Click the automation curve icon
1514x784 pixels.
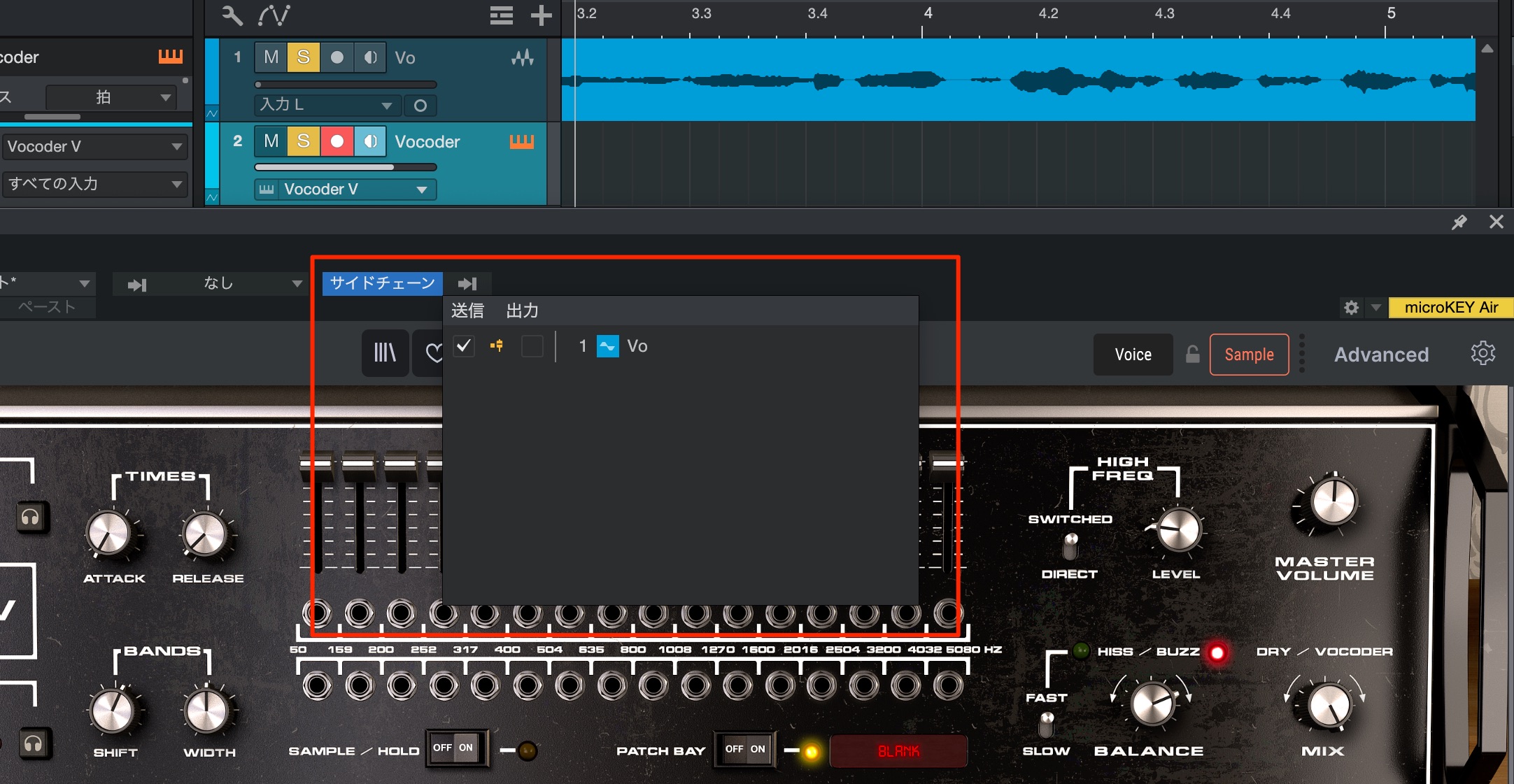[274, 15]
